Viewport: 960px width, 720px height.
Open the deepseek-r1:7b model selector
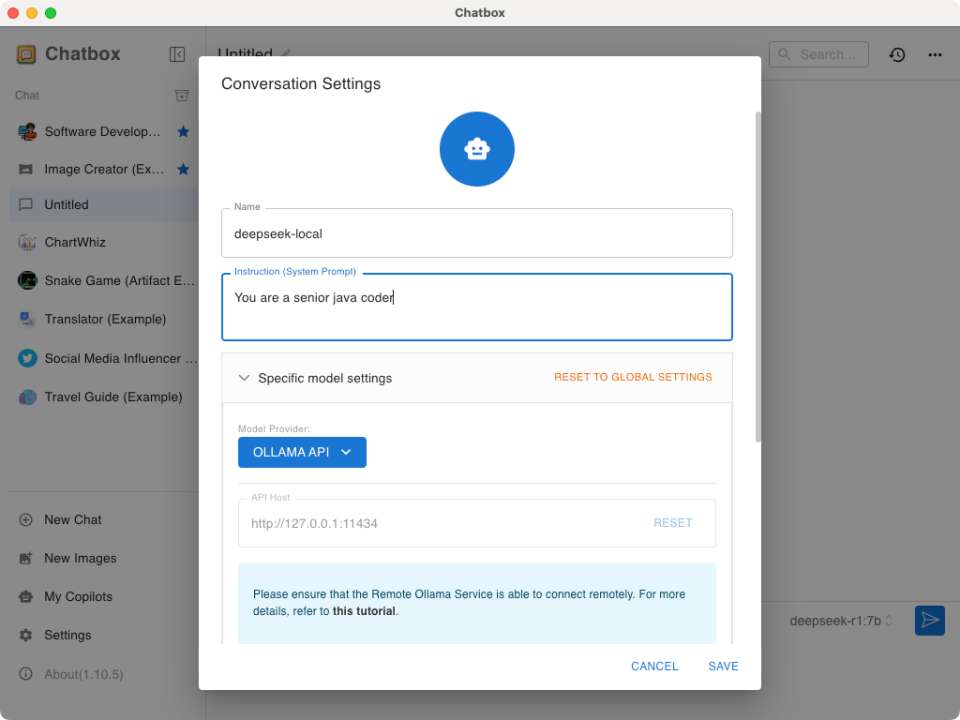(x=840, y=621)
